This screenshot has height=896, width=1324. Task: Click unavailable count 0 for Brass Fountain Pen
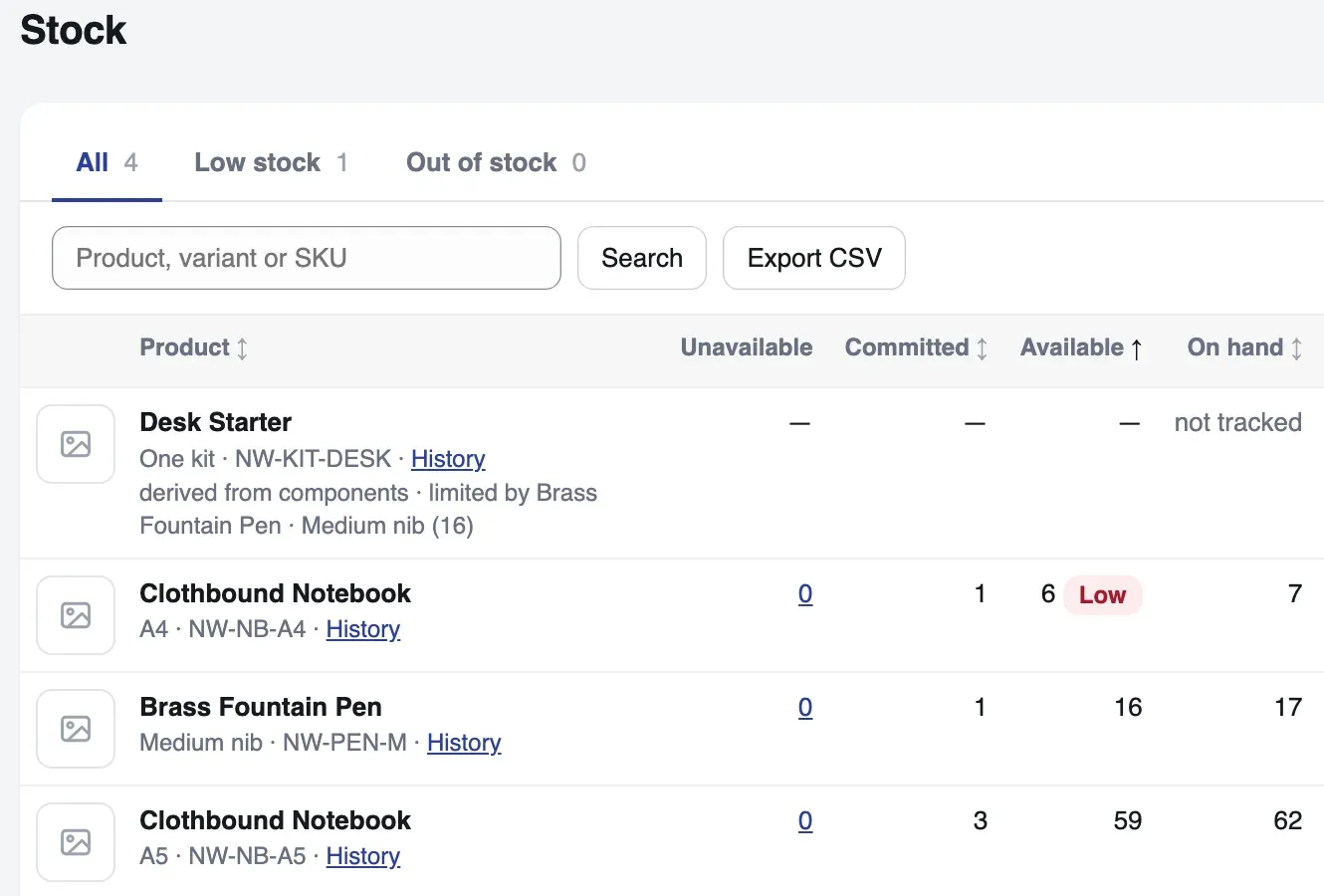[805, 708]
